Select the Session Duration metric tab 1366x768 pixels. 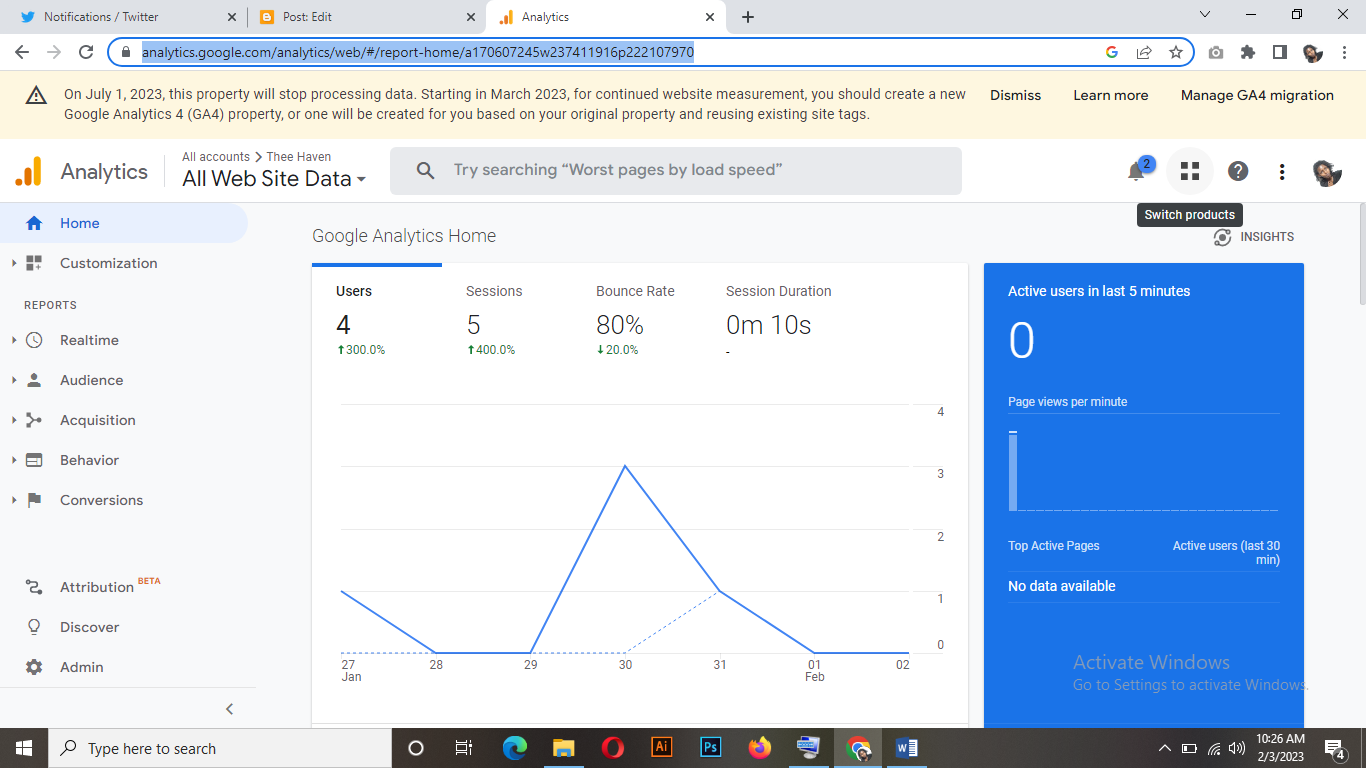click(x=779, y=320)
